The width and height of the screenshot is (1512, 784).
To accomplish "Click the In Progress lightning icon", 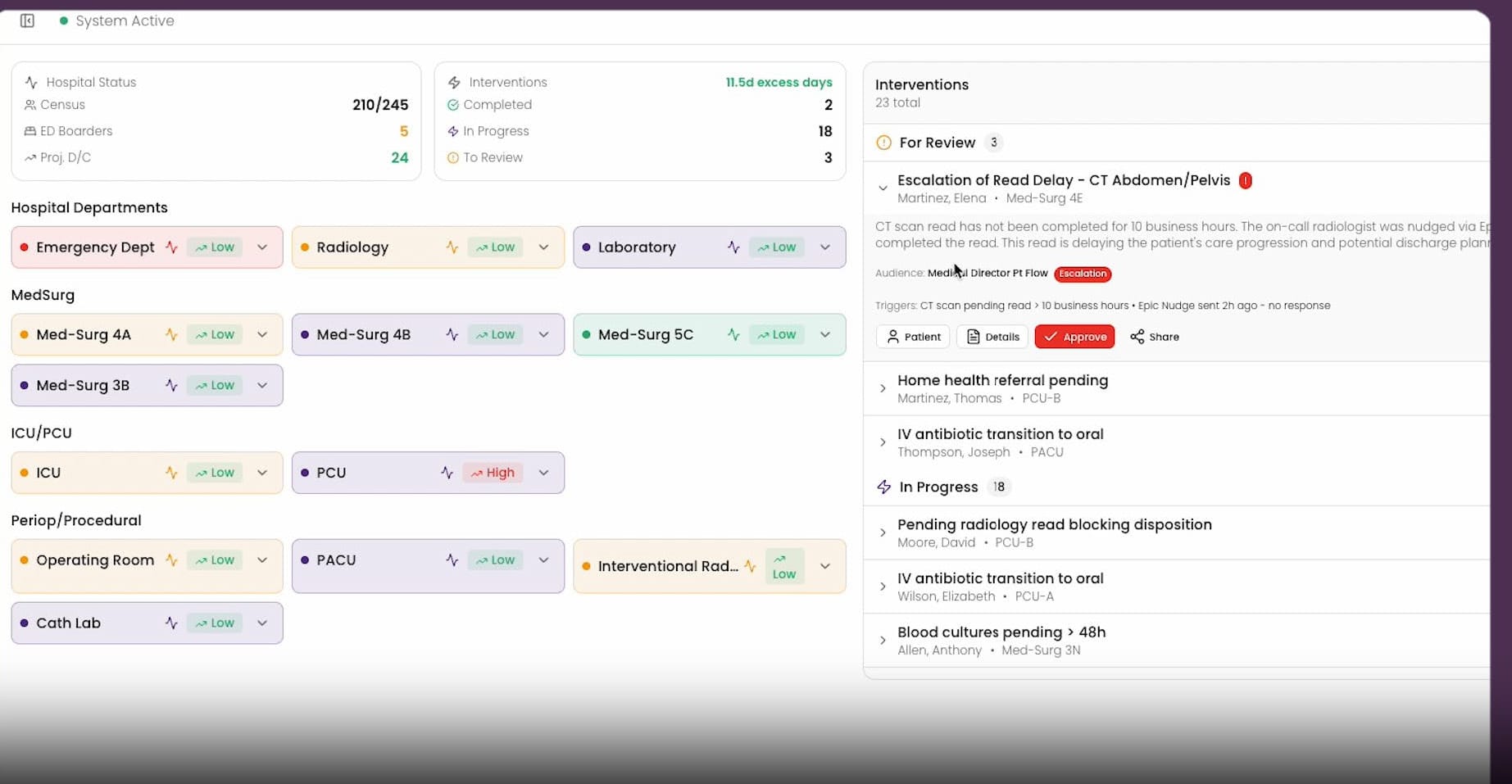I will 883,487.
